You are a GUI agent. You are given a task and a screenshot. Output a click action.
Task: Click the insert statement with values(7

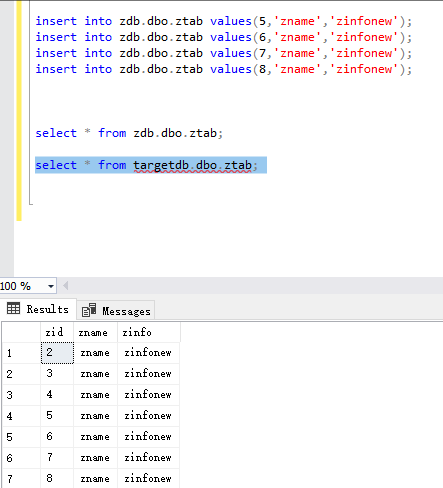pyautogui.click(x=224, y=53)
